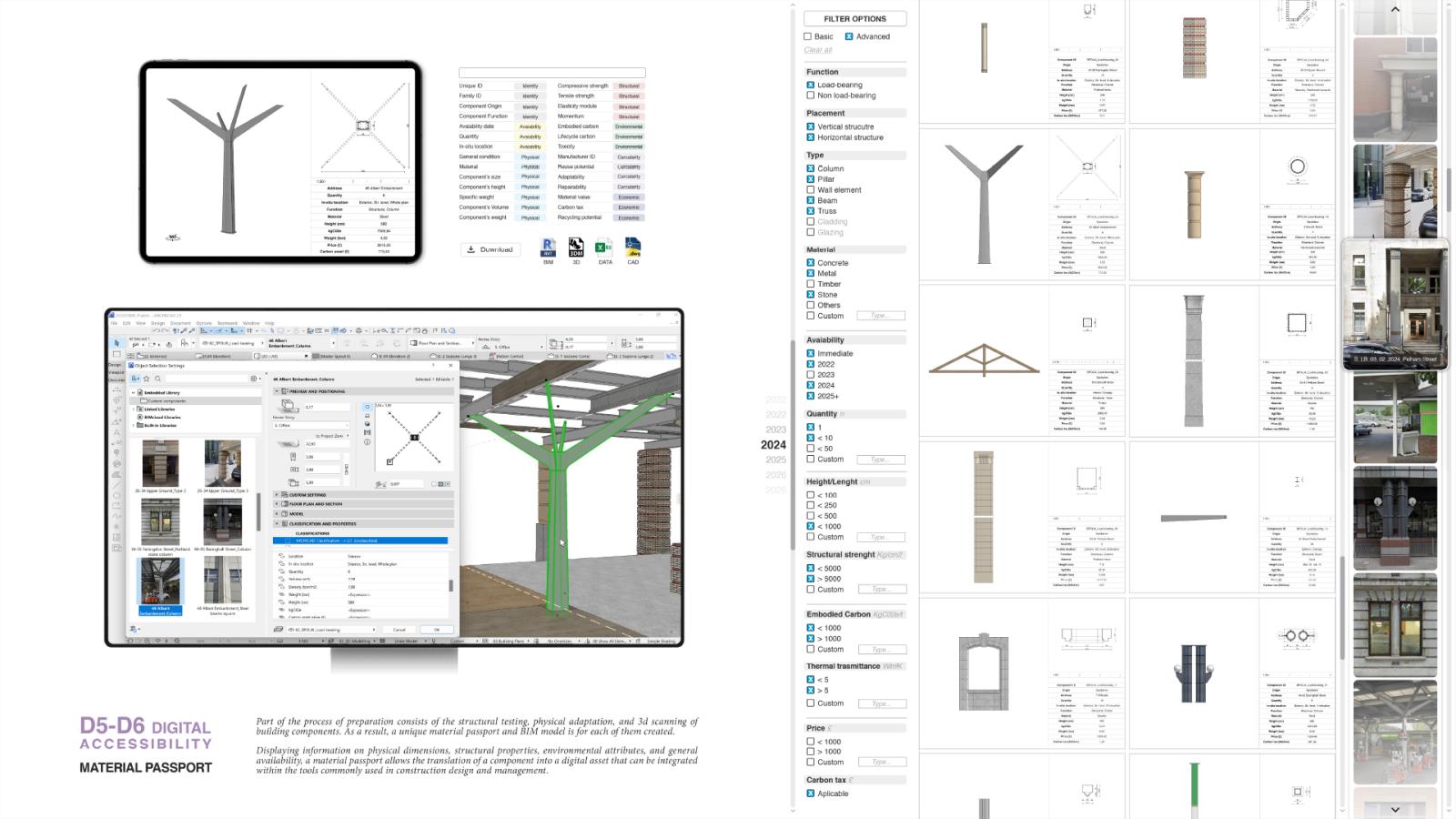Uncheck the Load-bearing function checkbox
This screenshot has height=819, width=1456.
coord(810,85)
